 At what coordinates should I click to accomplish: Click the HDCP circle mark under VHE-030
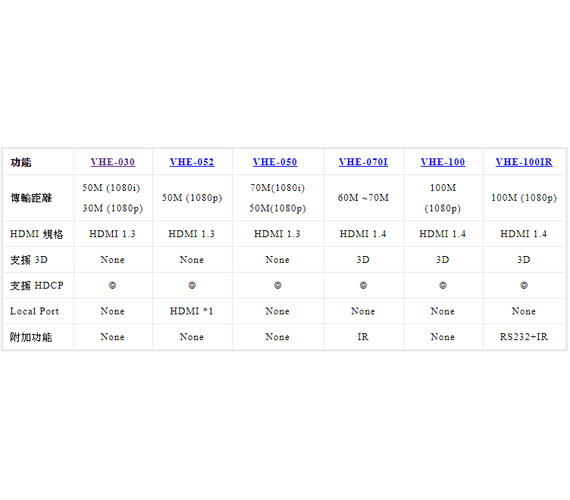point(112,285)
